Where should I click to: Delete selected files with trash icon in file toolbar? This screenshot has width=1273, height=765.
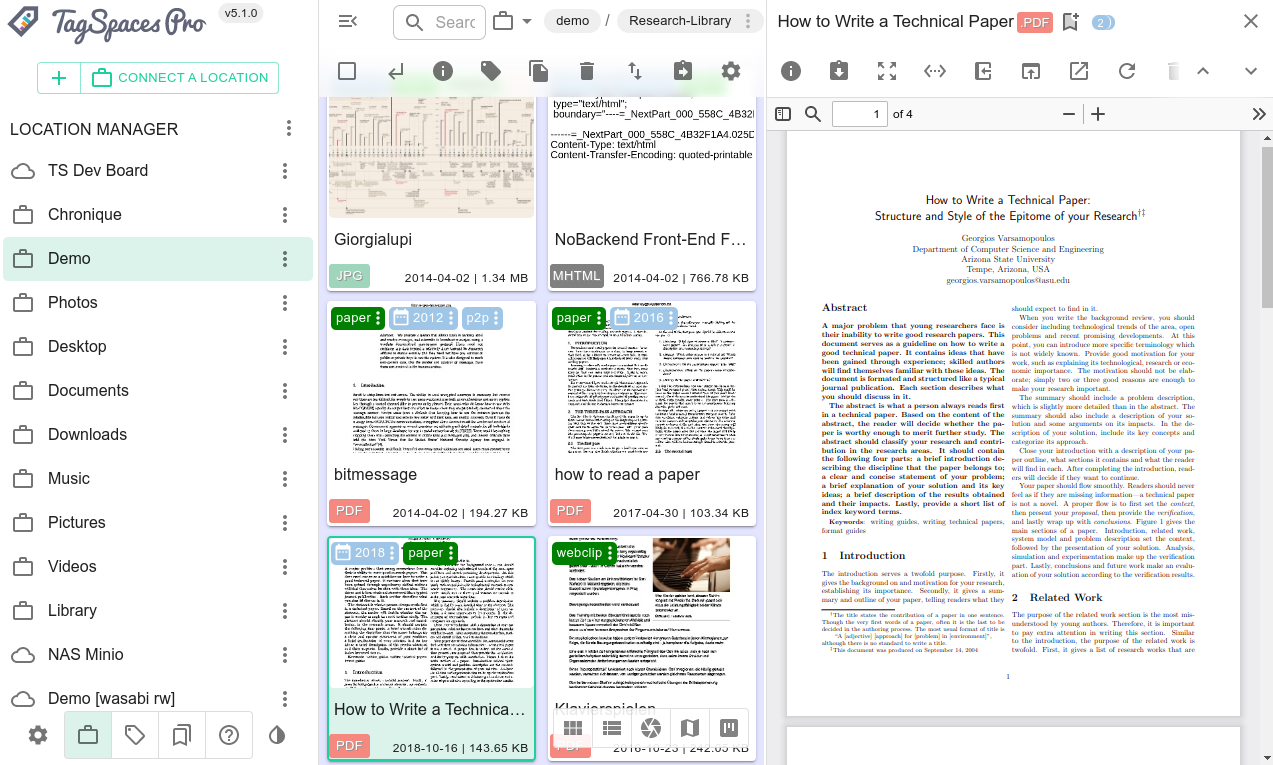pos(587,71)
